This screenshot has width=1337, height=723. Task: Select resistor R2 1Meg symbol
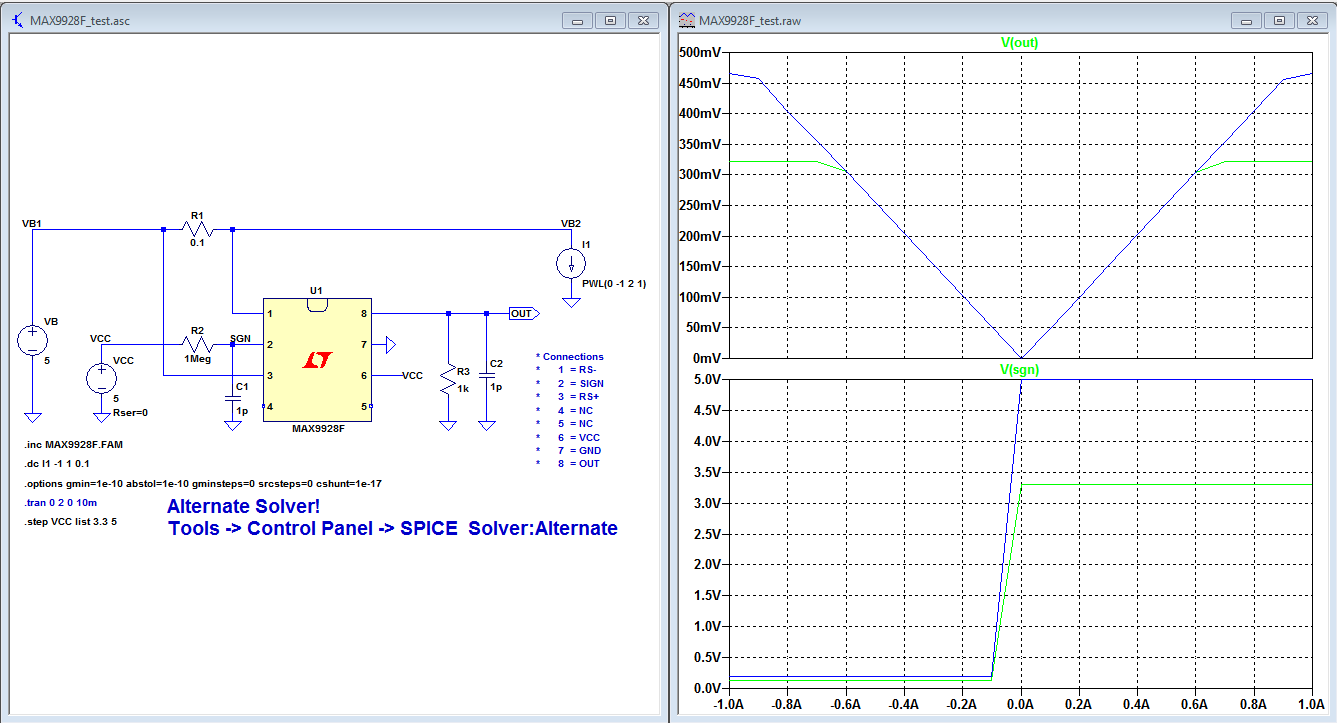click(197, 345)
